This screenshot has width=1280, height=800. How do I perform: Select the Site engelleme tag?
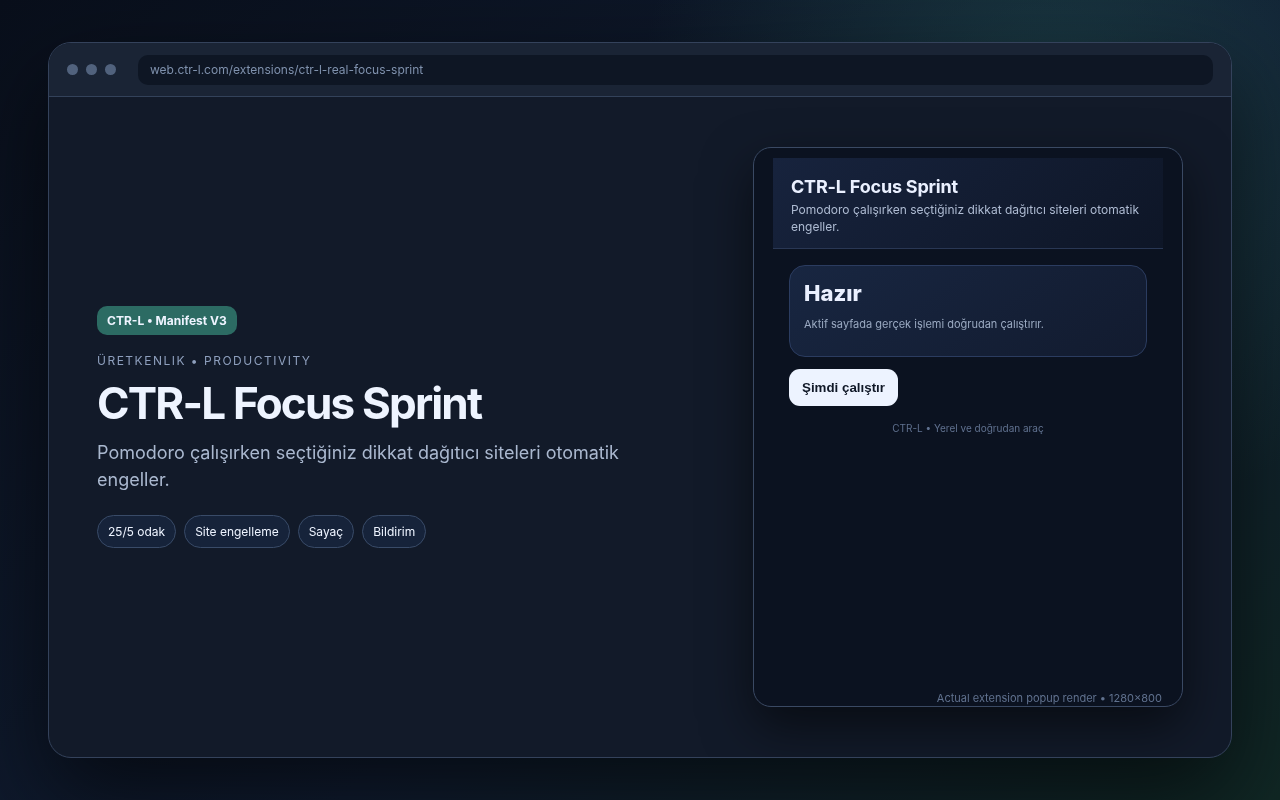click(x=237, y=531)
